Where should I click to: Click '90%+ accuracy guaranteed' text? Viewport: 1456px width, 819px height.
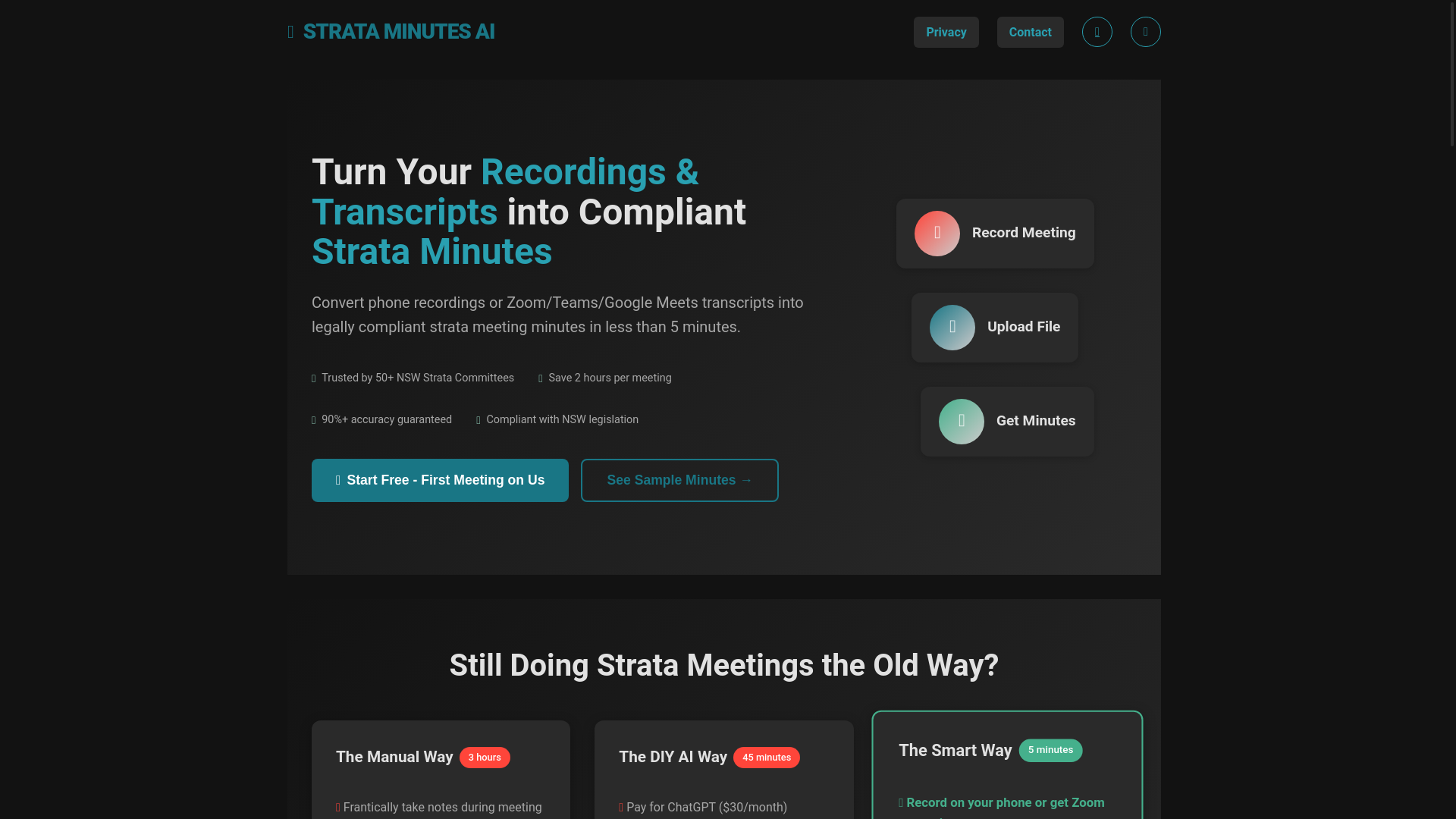387,419
